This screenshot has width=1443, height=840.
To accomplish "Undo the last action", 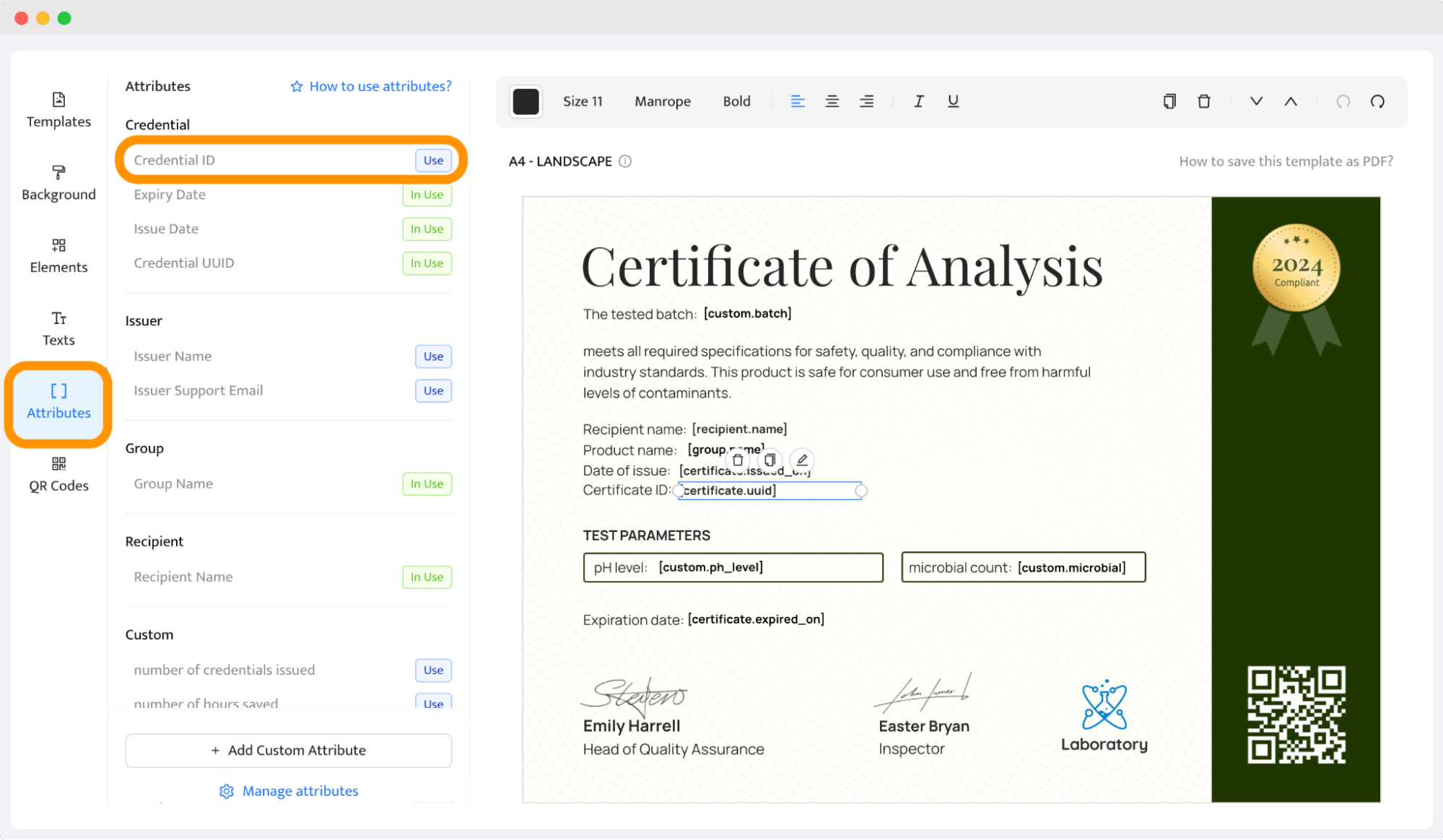I will [x=1343, y=102].
